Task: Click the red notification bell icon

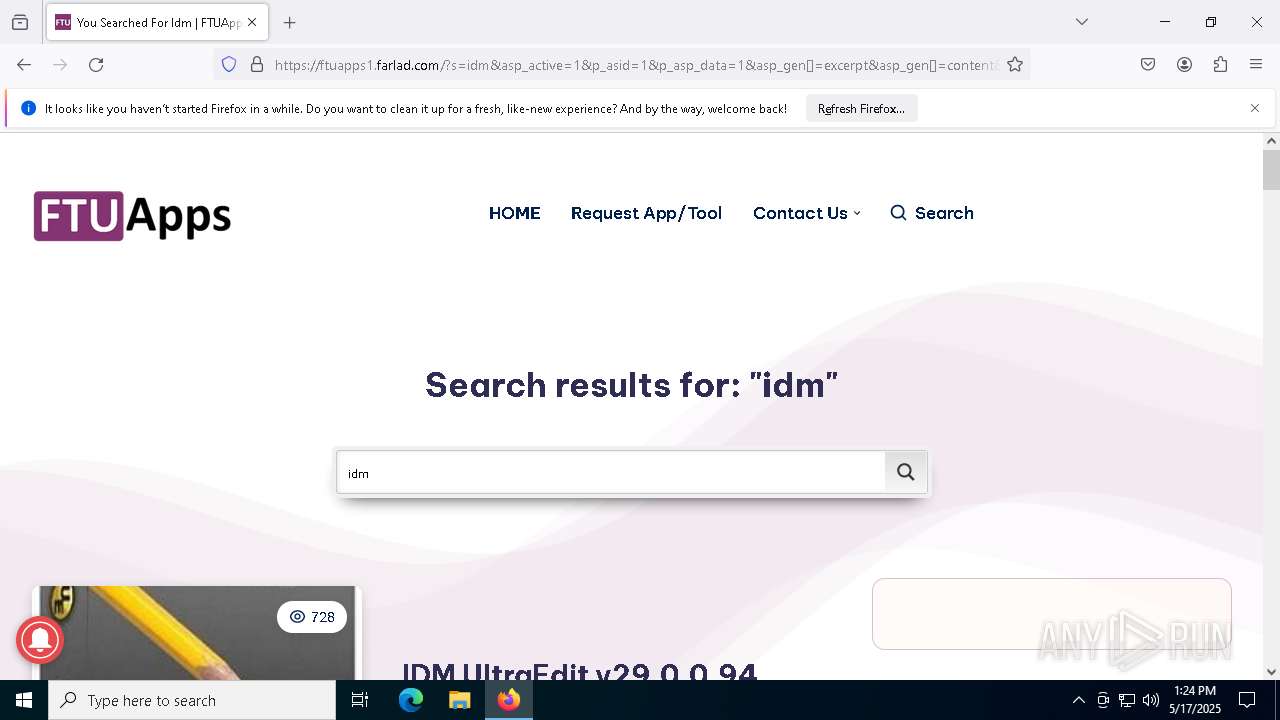Action: pyautogui.click(x=40, y=639)
